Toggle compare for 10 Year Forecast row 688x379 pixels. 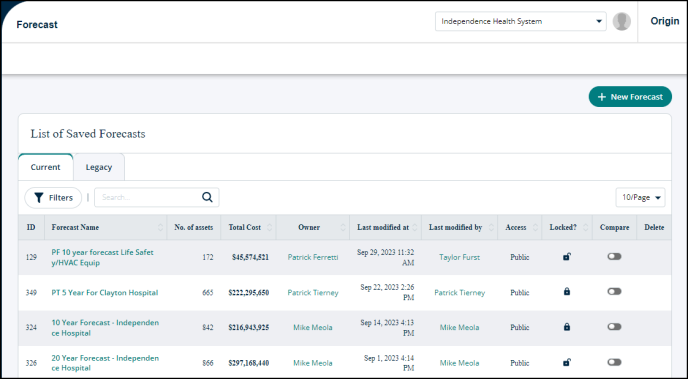614,327
